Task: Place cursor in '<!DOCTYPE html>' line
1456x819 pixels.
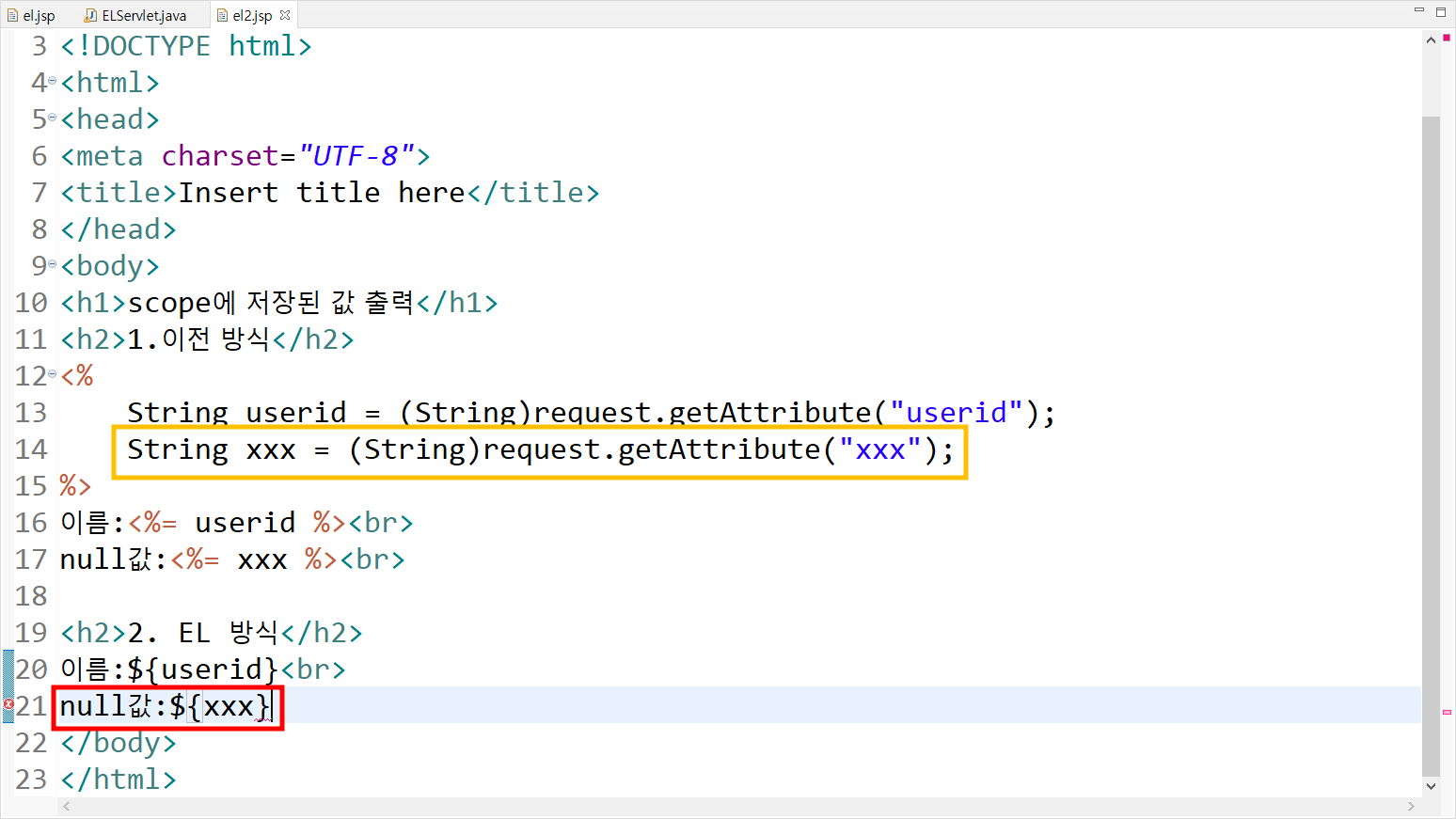Action: (185, 46)
